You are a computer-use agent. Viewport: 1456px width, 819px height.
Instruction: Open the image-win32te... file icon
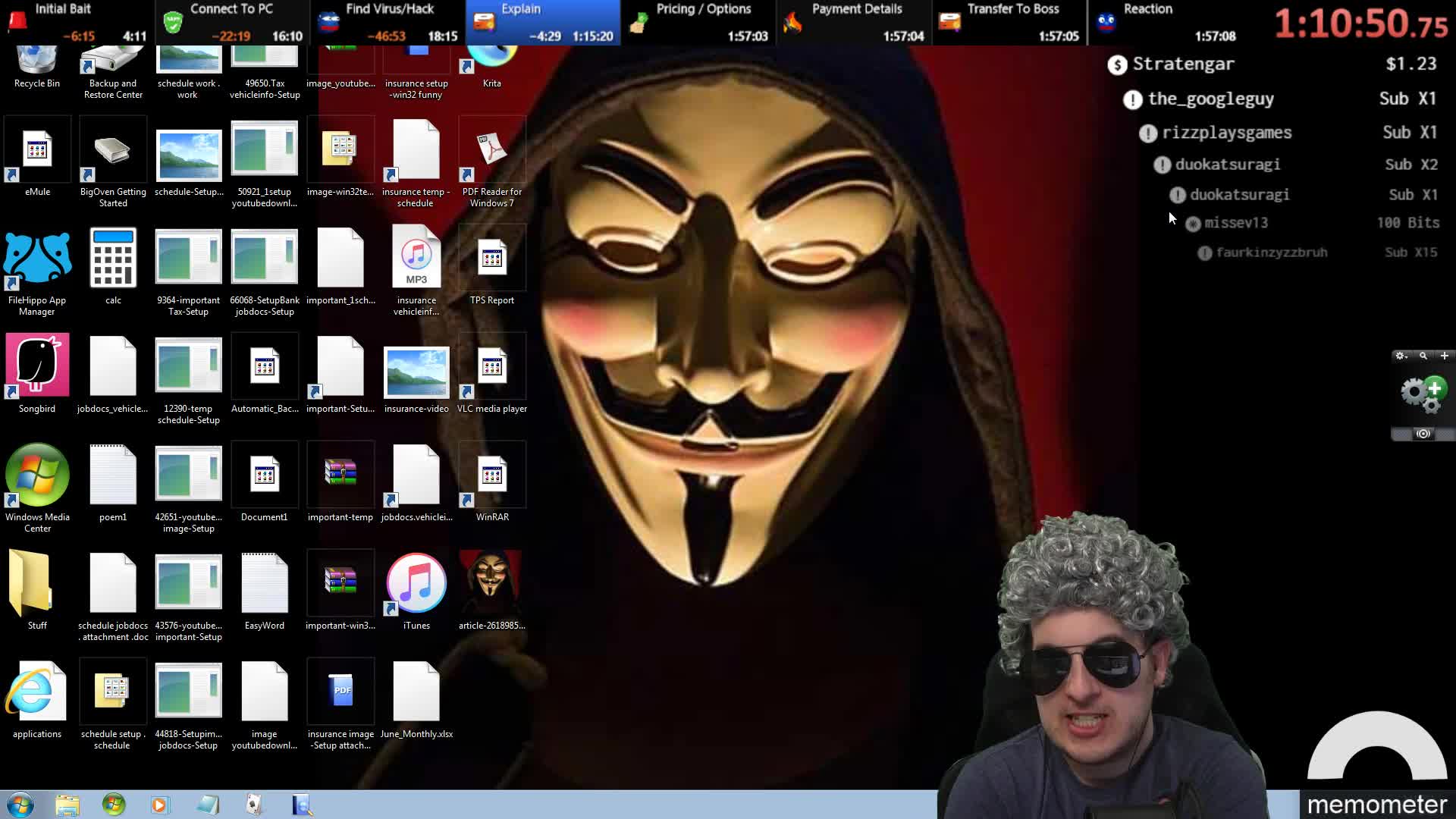tap(340, 149)
